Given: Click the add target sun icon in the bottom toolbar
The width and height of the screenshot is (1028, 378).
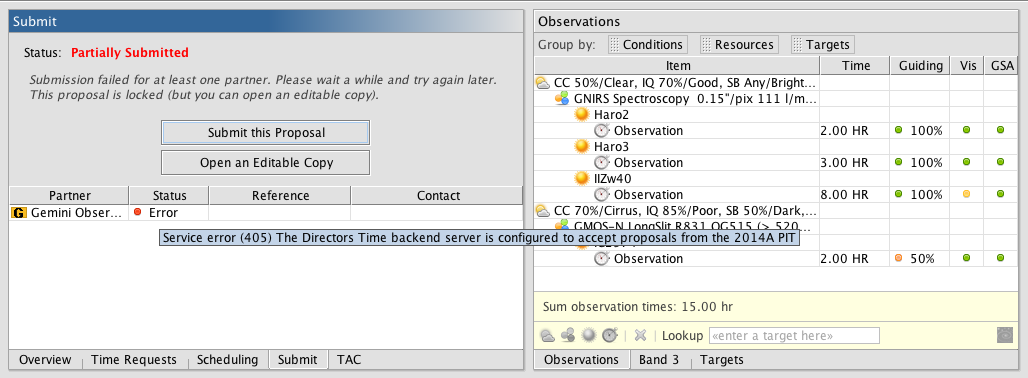Looking at the screenshot, I should point(589,335).
